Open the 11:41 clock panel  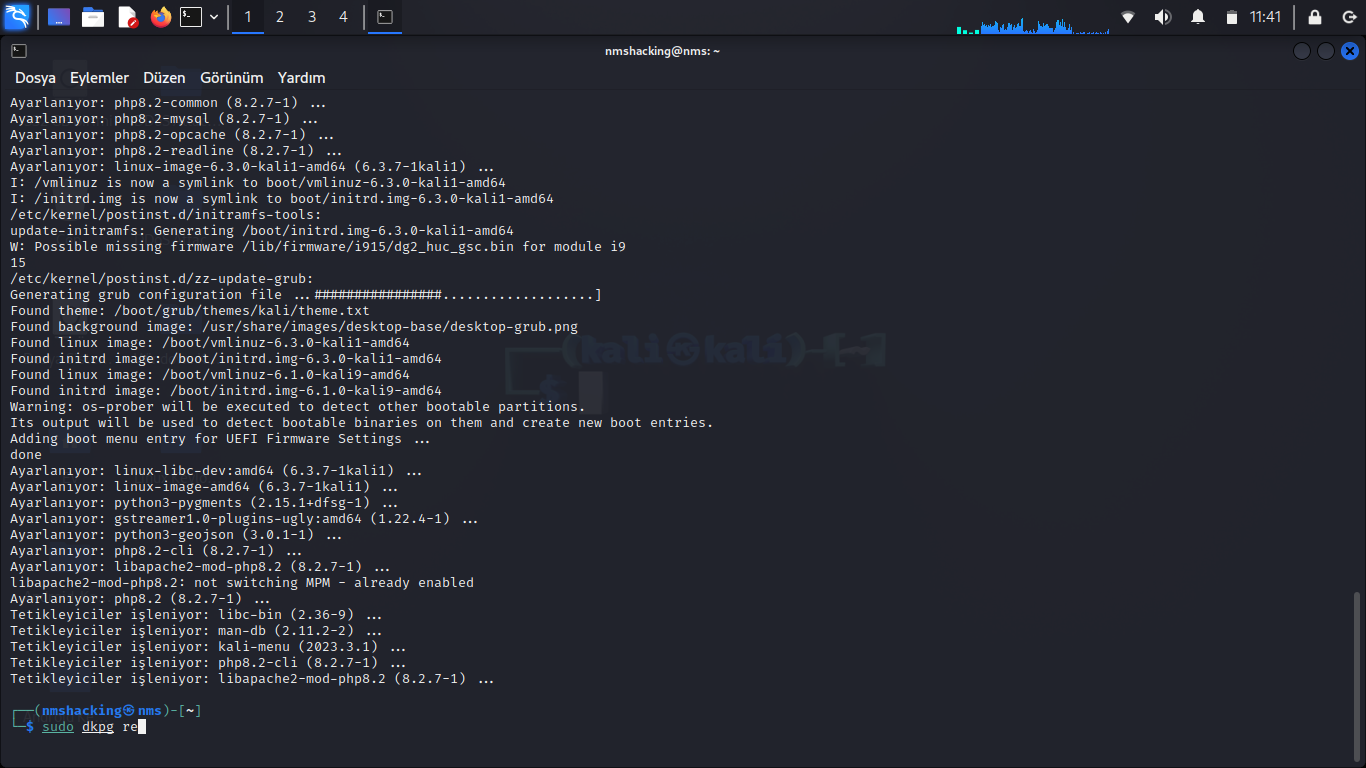tap(1265, 17)
